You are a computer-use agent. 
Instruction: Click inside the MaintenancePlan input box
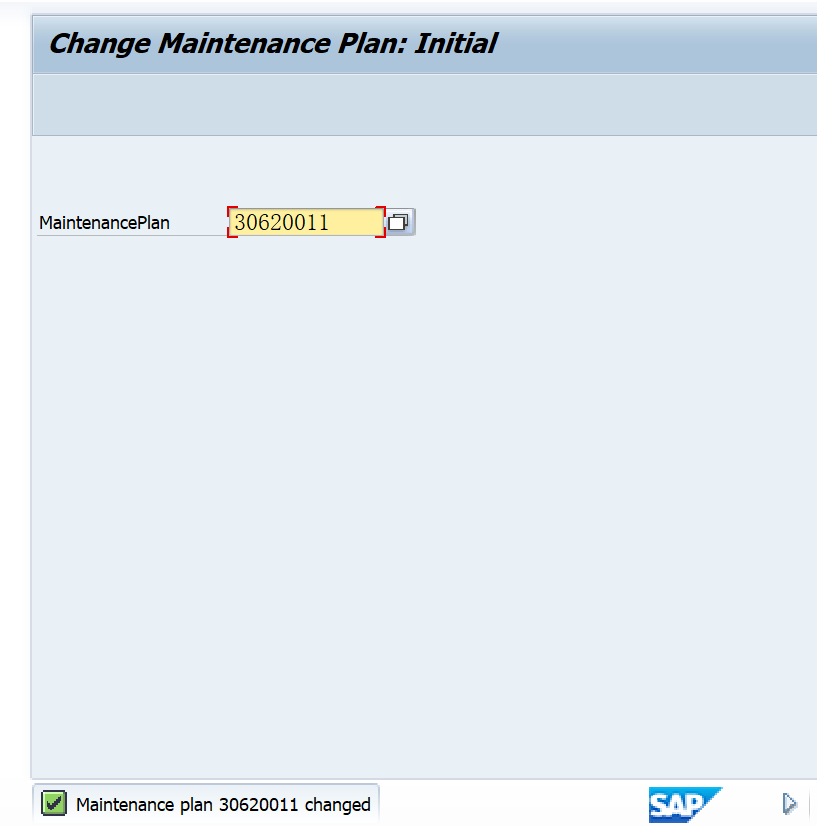coord(305,221)
